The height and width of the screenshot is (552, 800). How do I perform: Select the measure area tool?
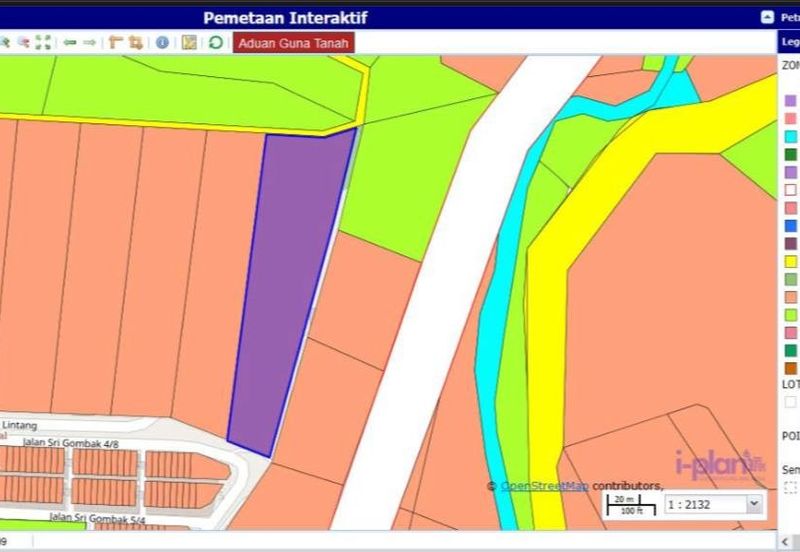(x=135, y=42)
